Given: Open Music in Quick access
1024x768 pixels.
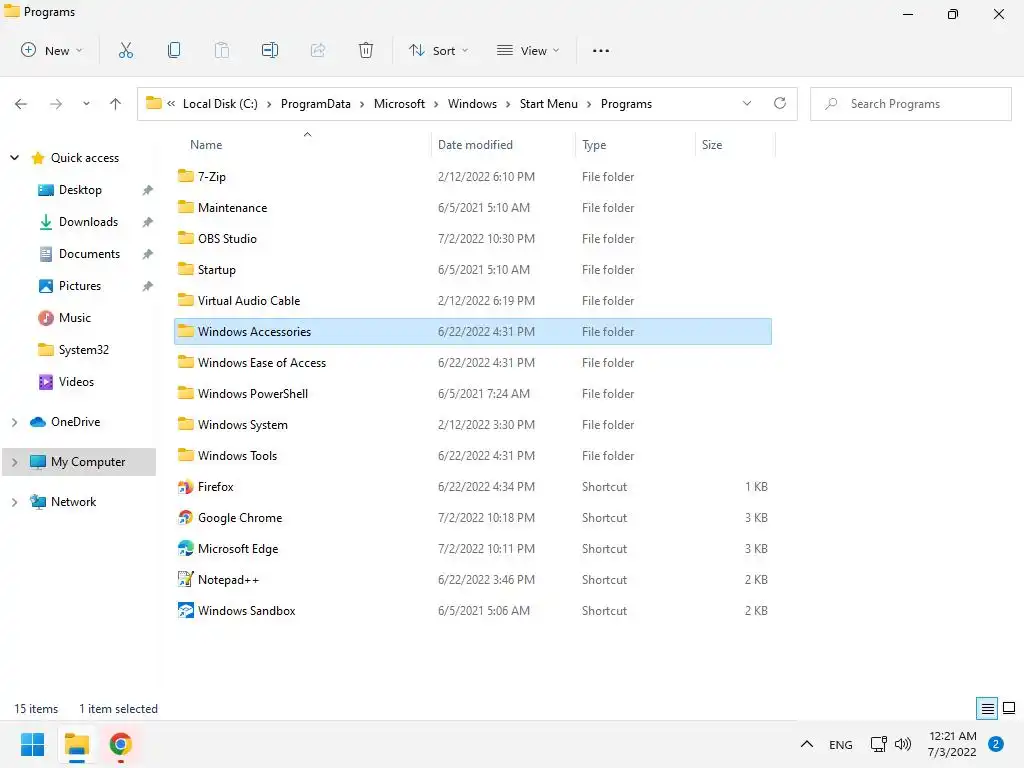Looking at the screenshot, I should (74, 318).
